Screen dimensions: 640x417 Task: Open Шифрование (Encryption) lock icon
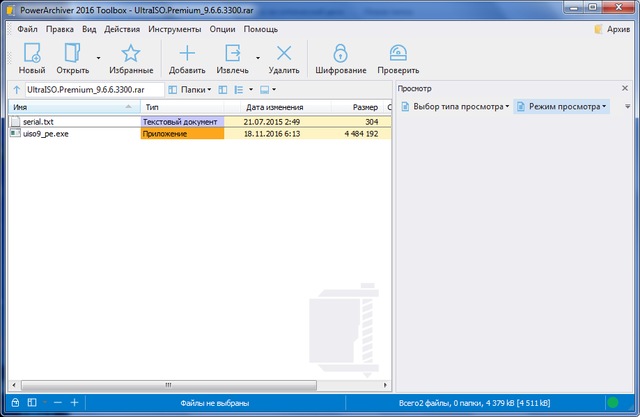[340, 54]
